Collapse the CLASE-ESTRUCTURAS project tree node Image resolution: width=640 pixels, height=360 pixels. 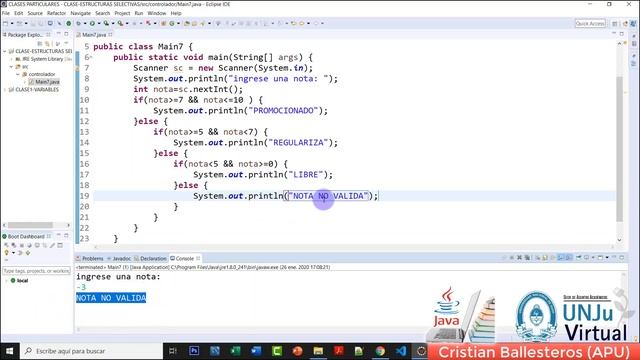tap(4, 51)
